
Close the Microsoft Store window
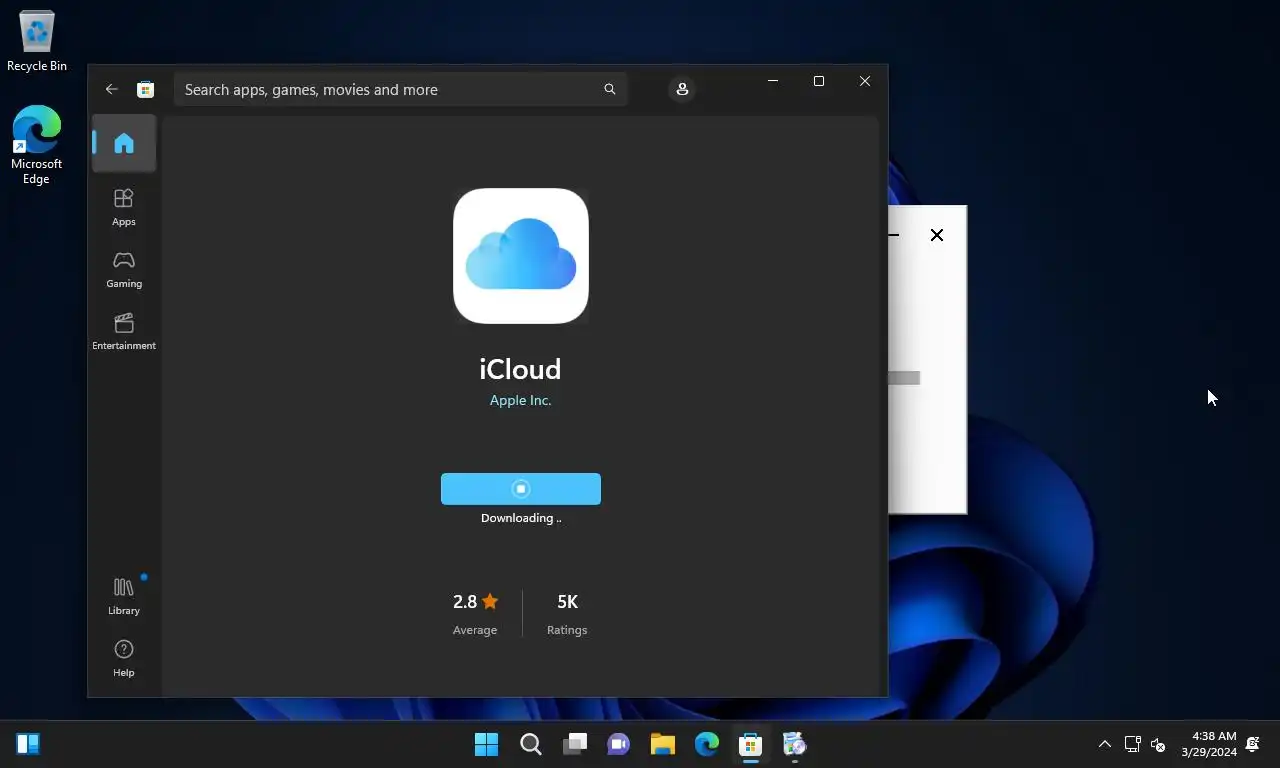865,81
